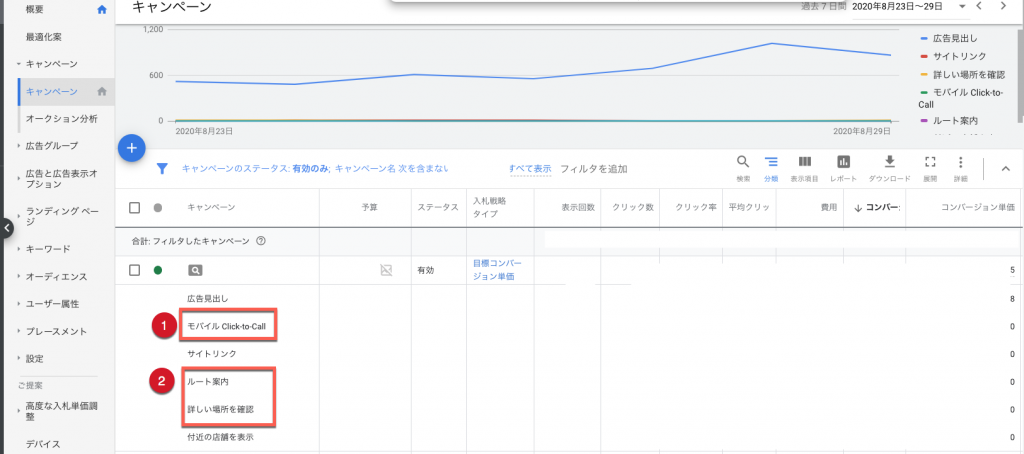Expand 高度な入札単価調整 sidebar item
Viewport: 1024px width, 454px height.
pos(20,411)
